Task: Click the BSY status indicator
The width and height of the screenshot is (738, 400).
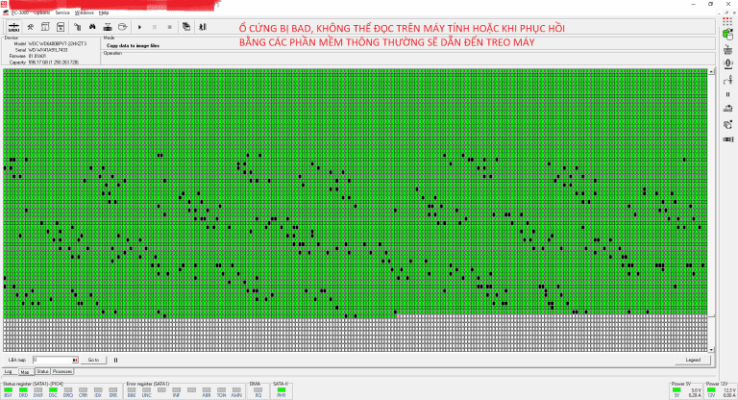Action: pos(8,392)
